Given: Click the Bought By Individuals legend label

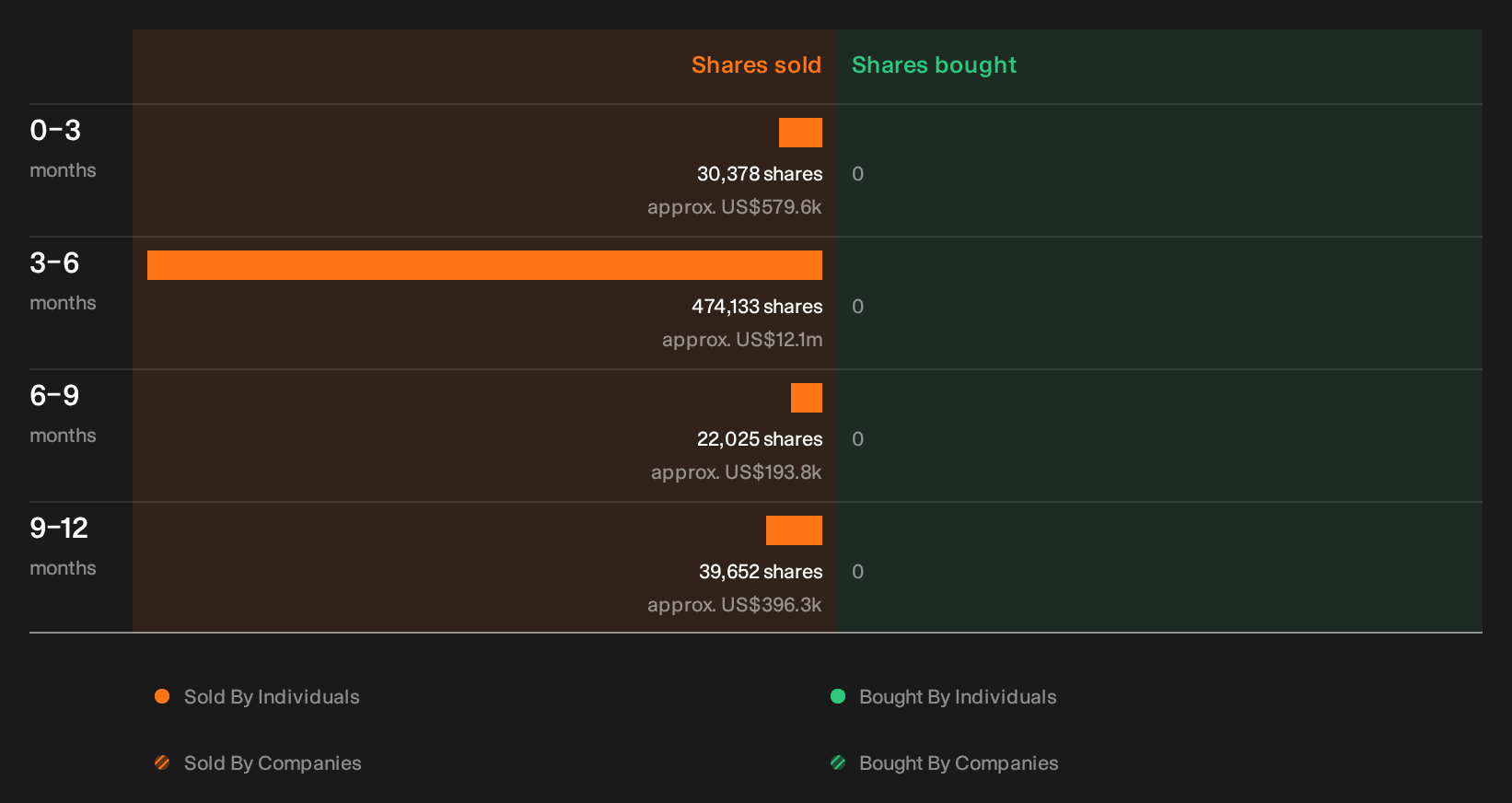Looking at the screenshot, I should click(958, 697).
